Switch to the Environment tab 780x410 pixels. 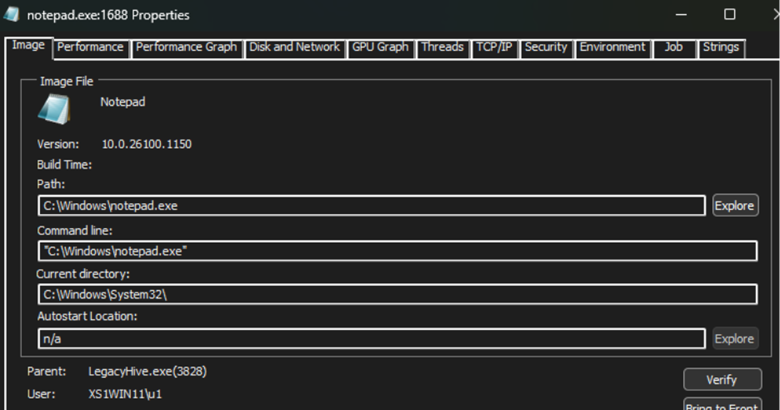pyautogui.click(x=613, y=48)
